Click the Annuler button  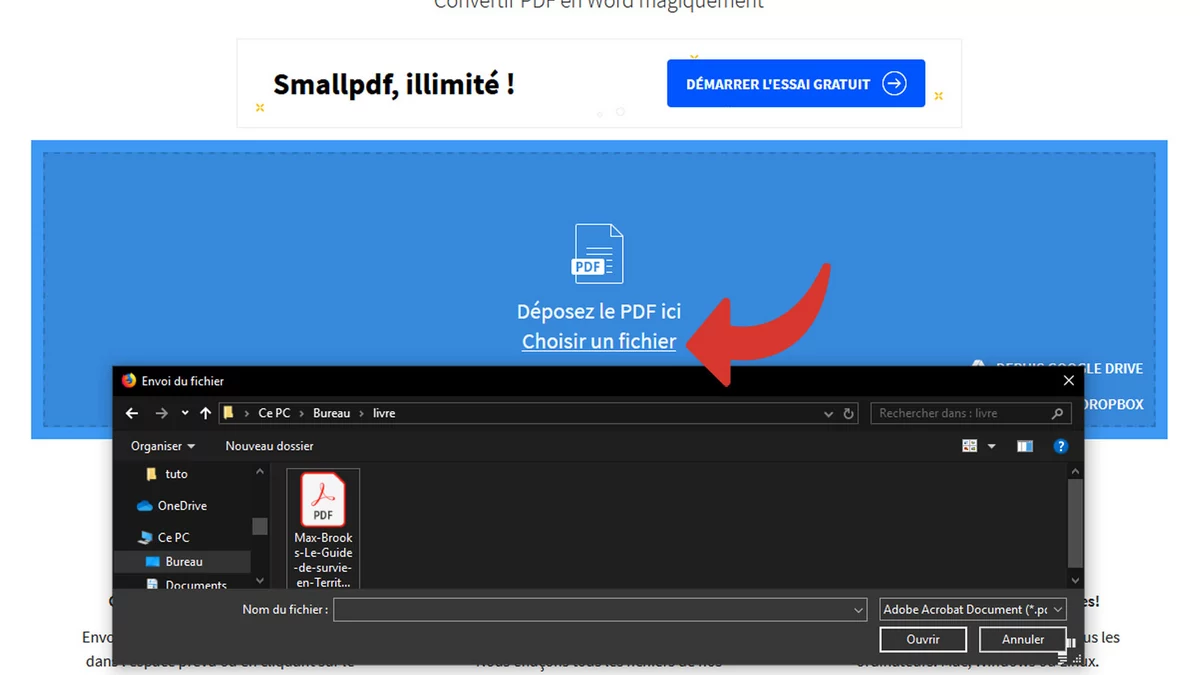pos(1023,639)
